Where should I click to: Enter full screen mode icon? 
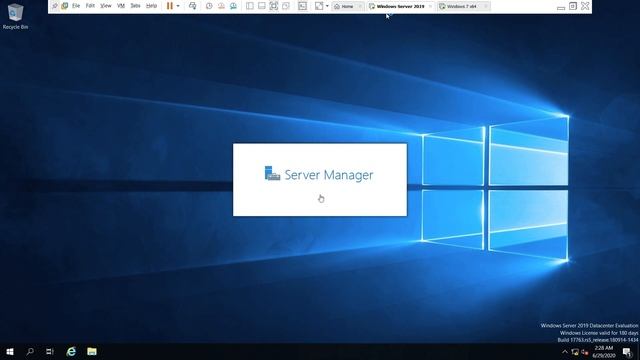pos(273,6)
